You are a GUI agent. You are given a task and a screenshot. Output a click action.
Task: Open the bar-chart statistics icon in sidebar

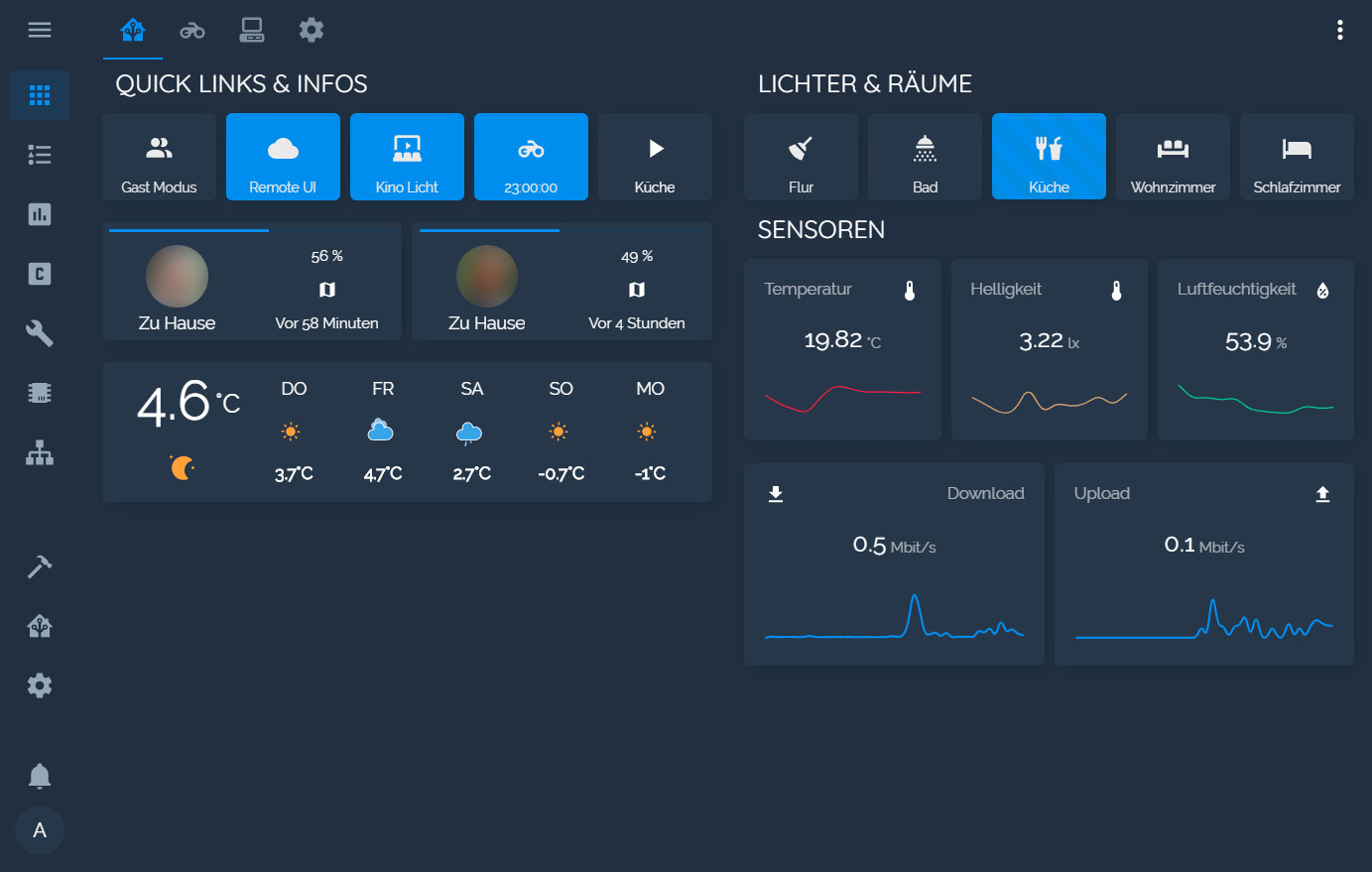[40, 214]
